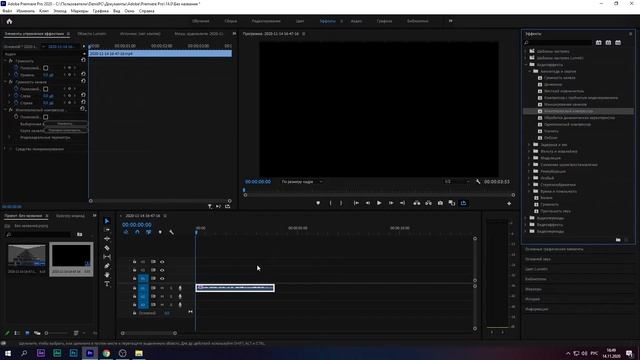This screenshot has height=360, width=640.
Task: Open Program monitor settings wrench
Action: 478,182
